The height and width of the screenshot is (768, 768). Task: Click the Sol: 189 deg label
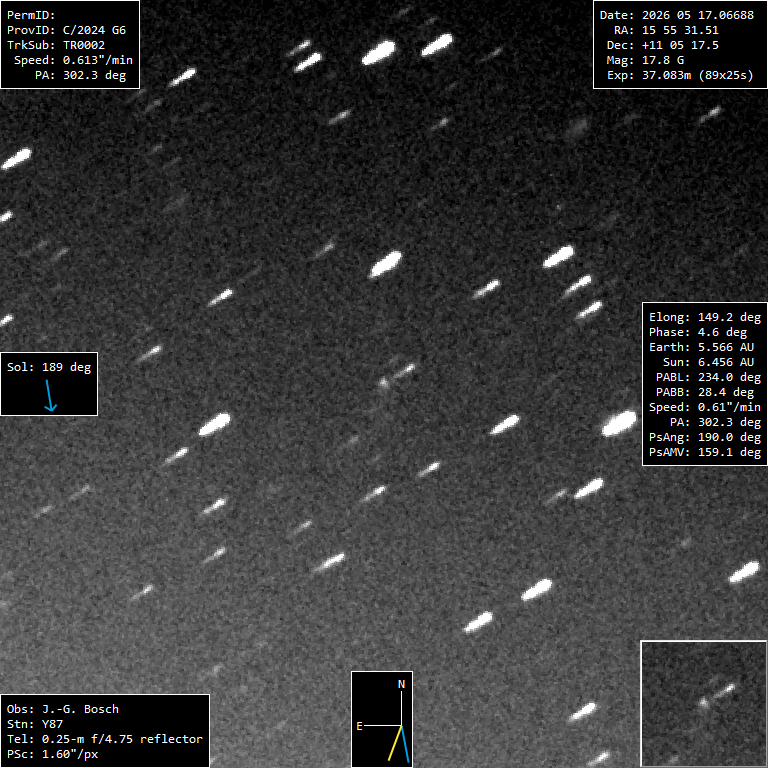coord(49,367)
